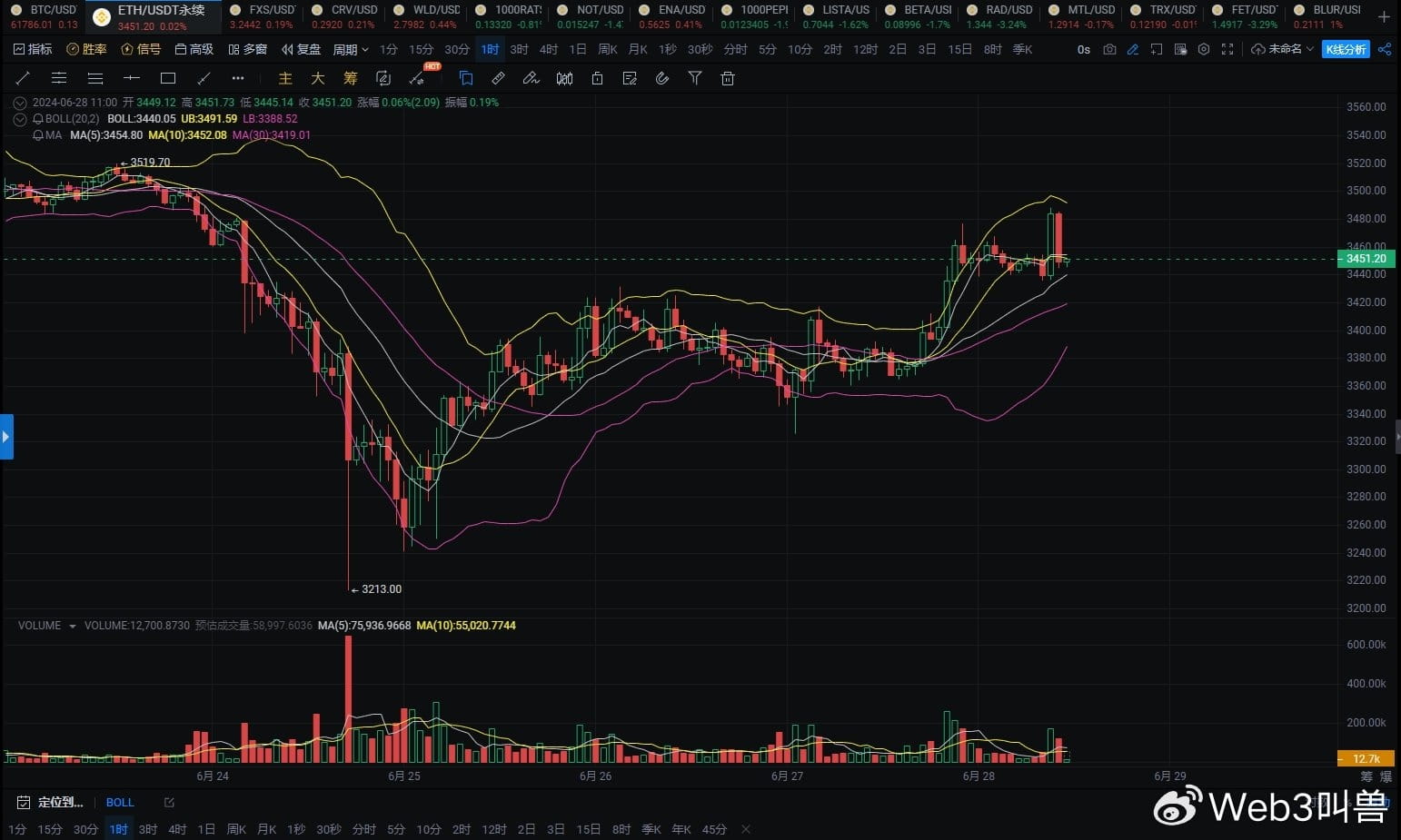Switch to the BLUR/USDT symbol tab
The image size is (1401, 840).
(x=1326, y=16)
